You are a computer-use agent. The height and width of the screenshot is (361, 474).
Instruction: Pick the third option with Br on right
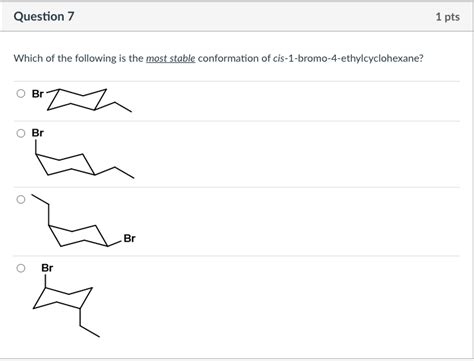21,200
